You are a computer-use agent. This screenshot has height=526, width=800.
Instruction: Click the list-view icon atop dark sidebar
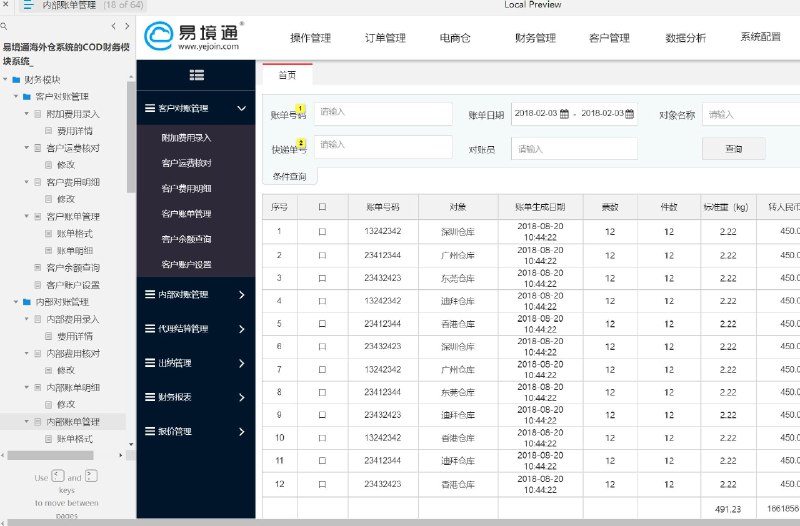click(196, 76)
